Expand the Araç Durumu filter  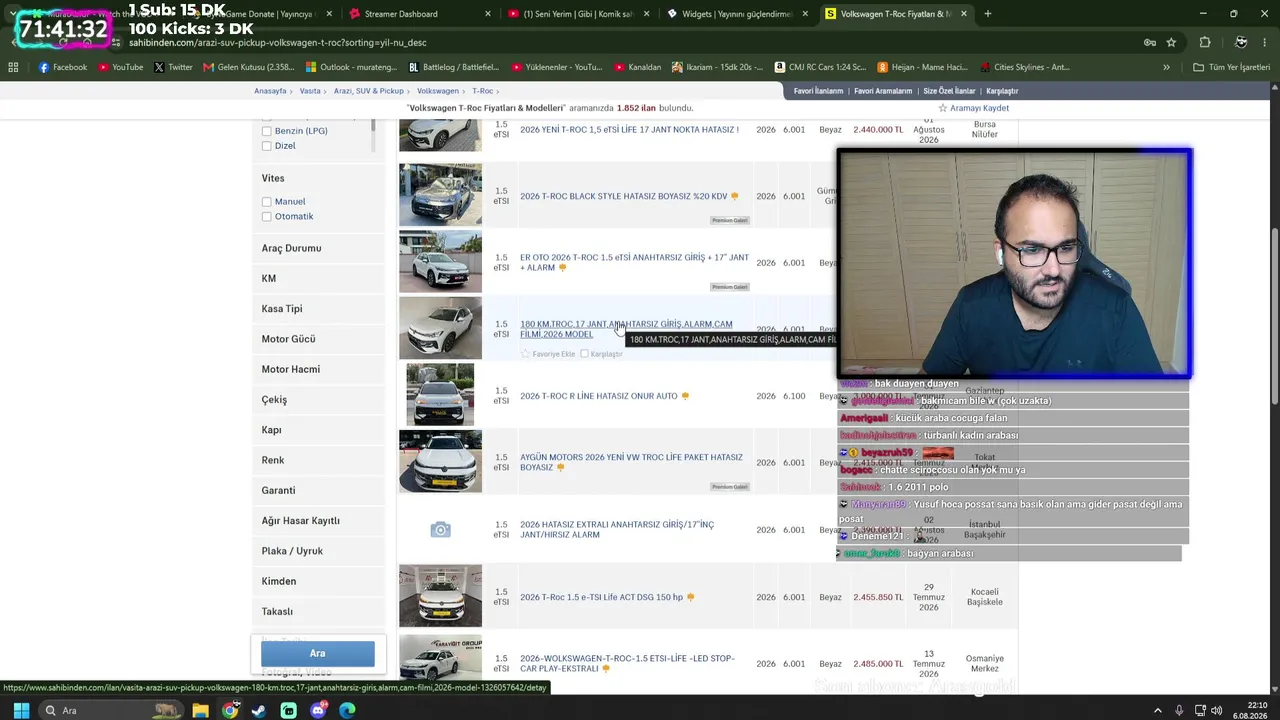coord(317,248)
